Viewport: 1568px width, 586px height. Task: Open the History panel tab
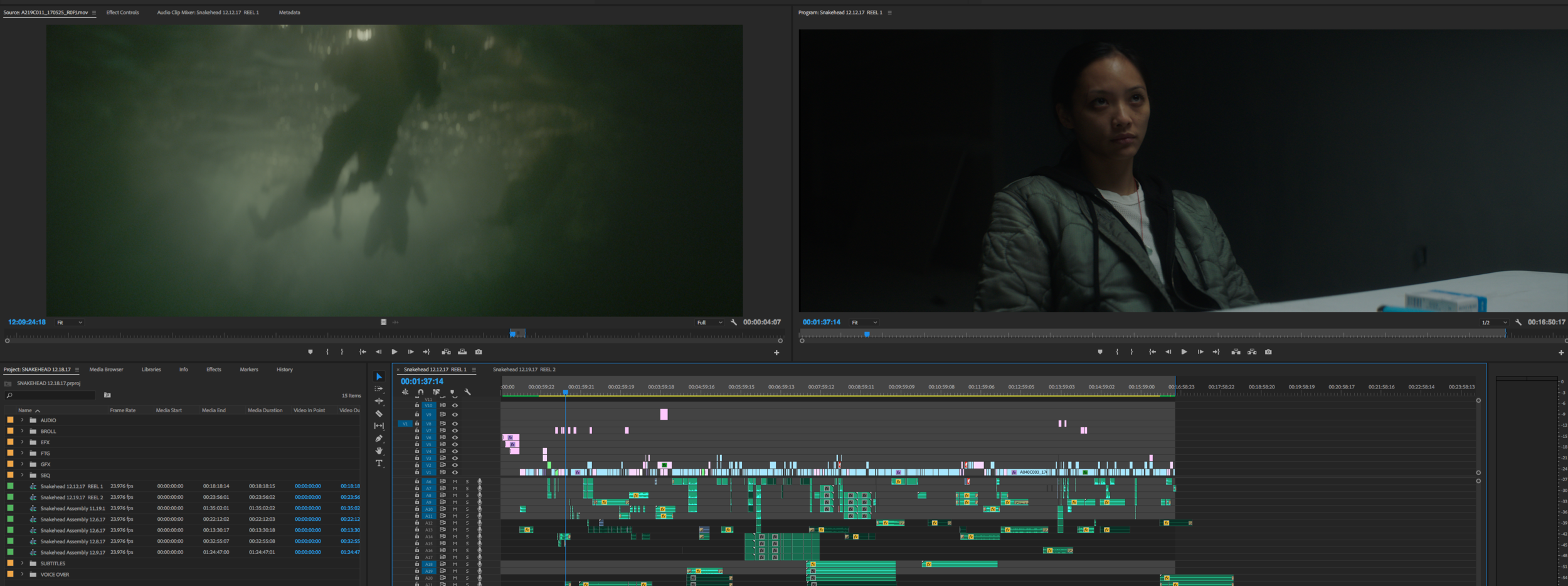pos(284,370)
